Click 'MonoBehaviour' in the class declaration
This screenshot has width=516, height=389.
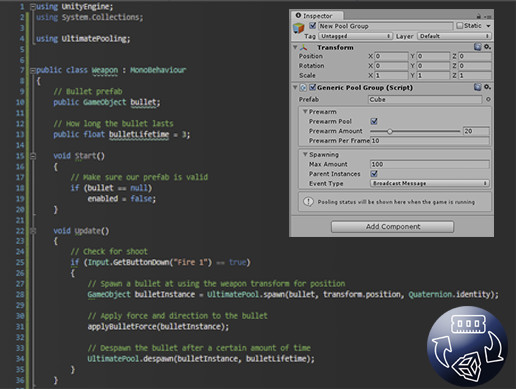pos(158,70)
